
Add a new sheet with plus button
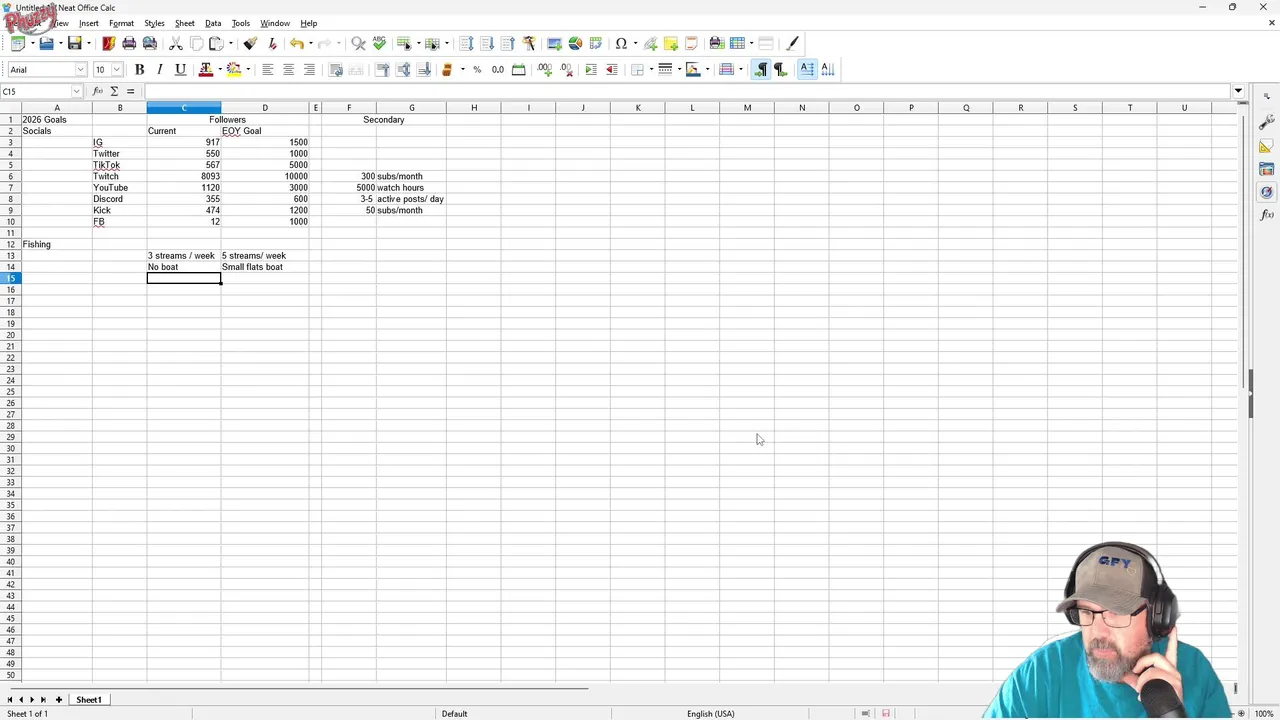tap(58, 700)
